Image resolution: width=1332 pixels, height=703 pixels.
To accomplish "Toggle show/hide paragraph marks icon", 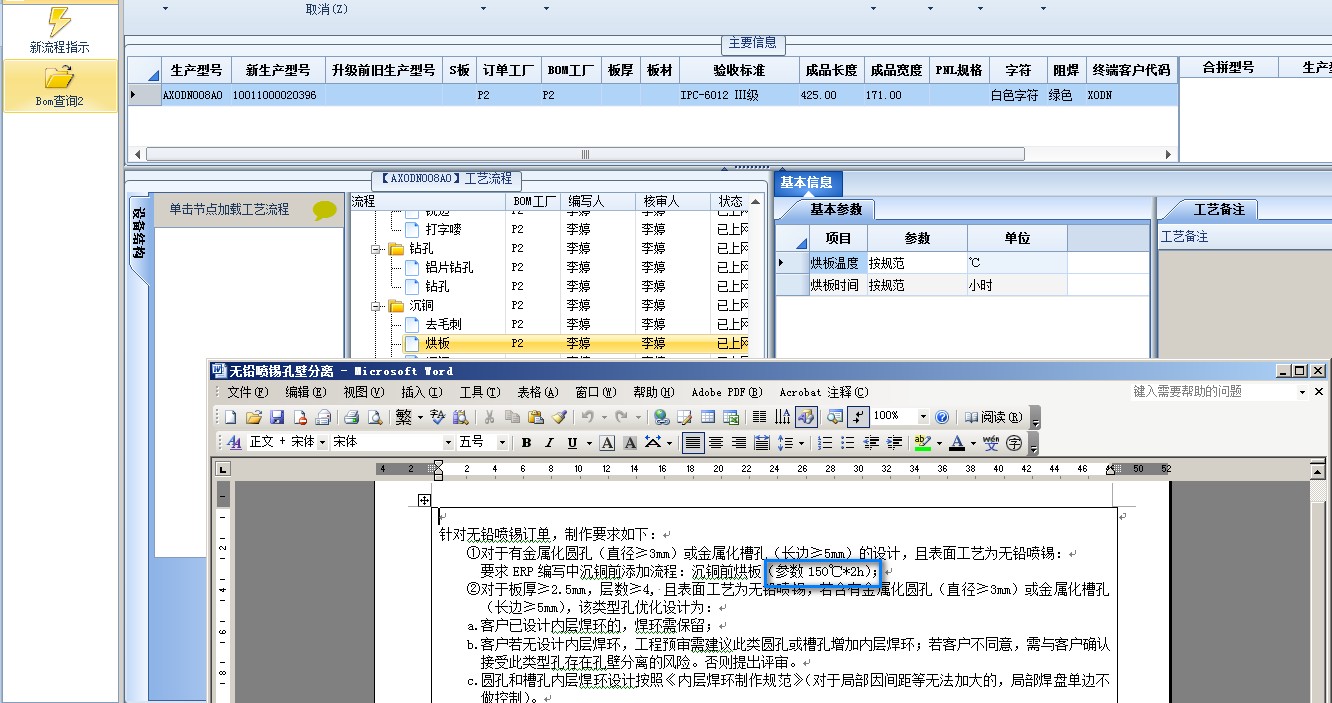I will pos(858,417).
